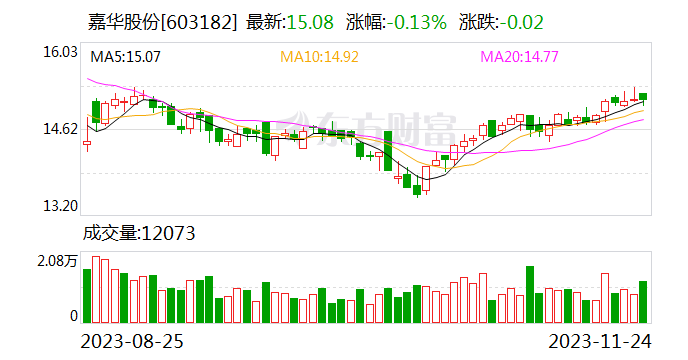The width and height of the screenshot is (688, 360).
Task: Click the latest price 15.08 value
Action: 310,22
